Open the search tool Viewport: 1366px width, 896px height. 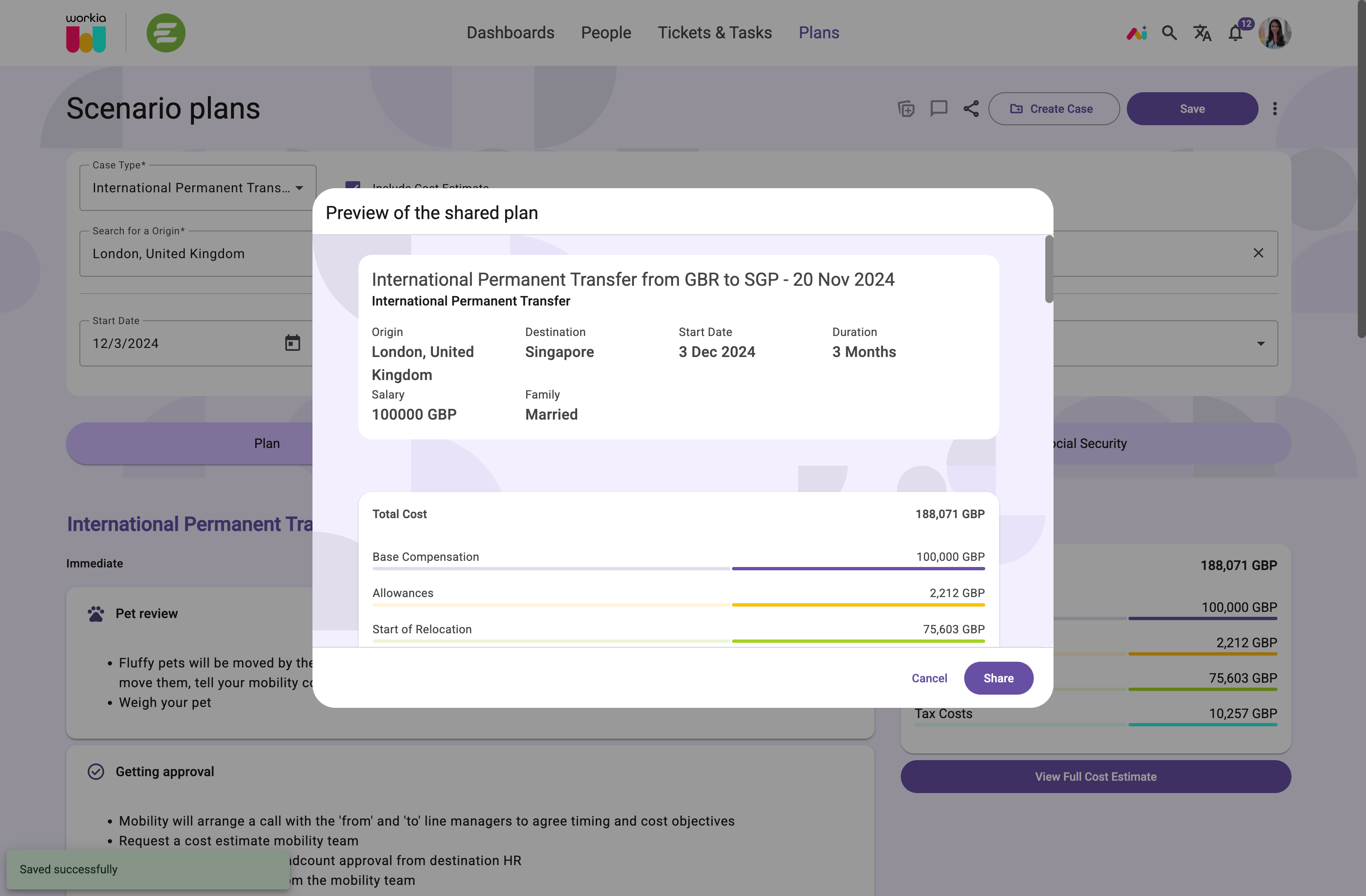[x=1169, y=33]
